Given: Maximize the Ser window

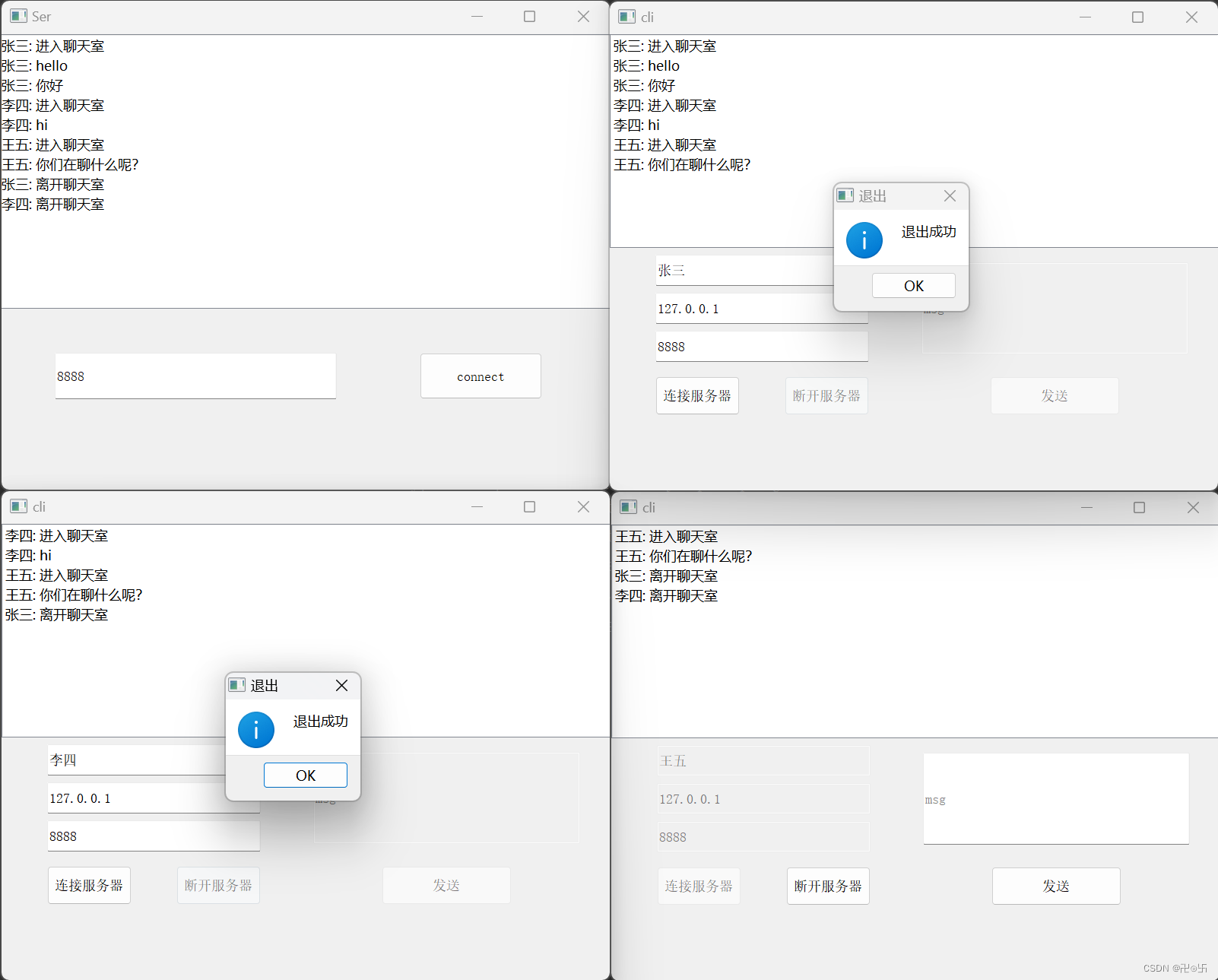Looking at the screenshot, I should click(x=530, y=16).
